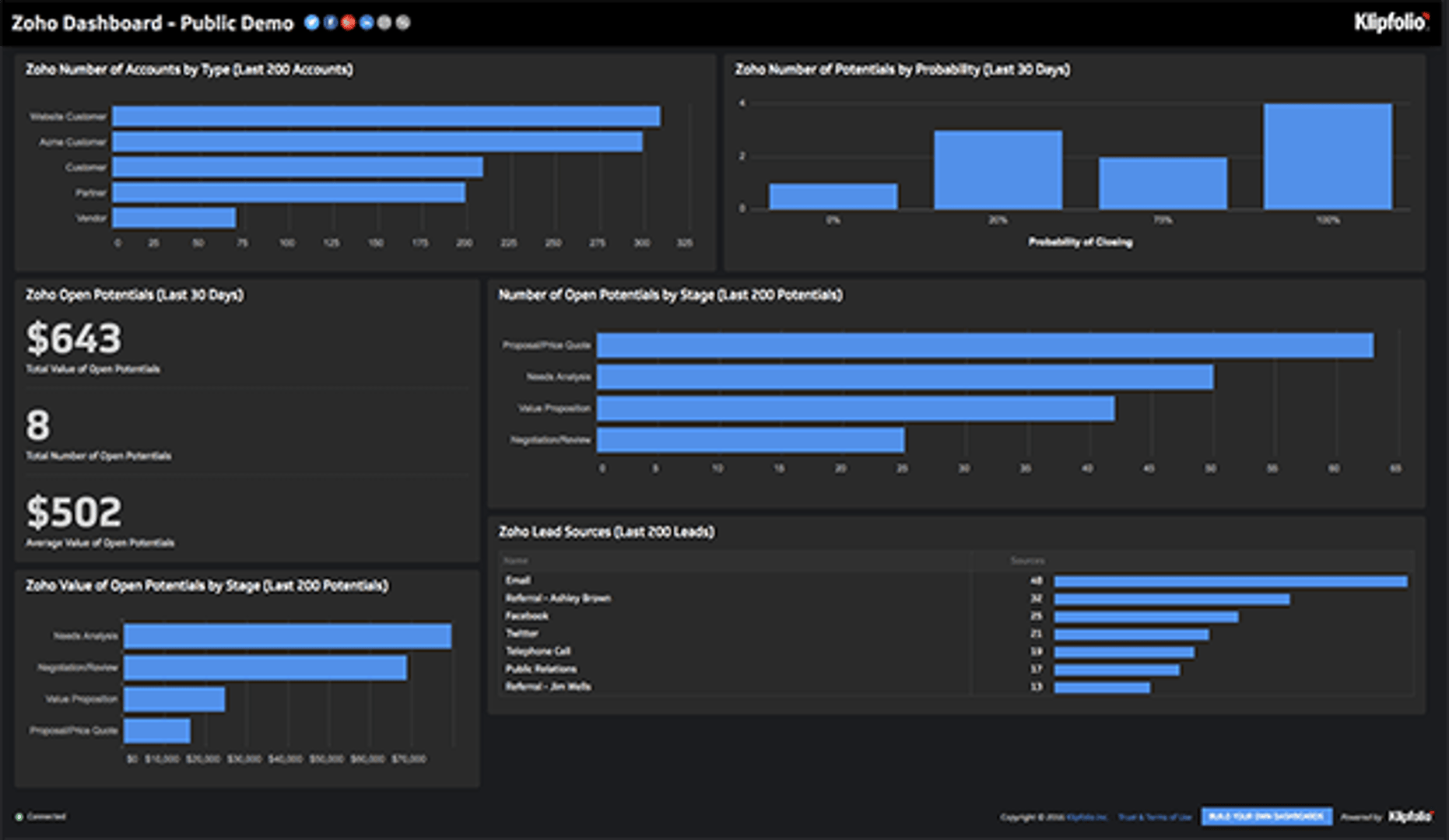The height and width of the screenshot is (840, 1449).
Task: Click the Facebook lead source row
Action: tap(956, 616)
